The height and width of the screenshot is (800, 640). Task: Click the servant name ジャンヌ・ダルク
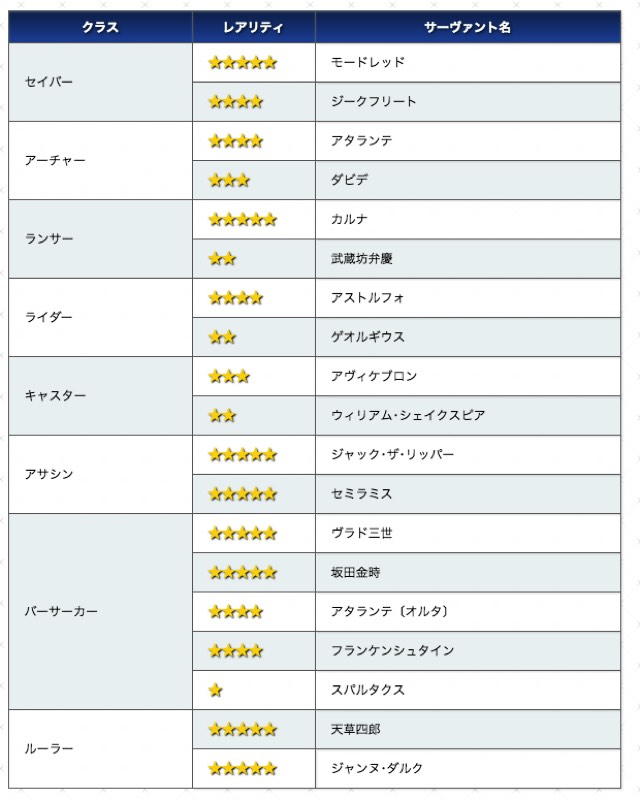(377, 768)
